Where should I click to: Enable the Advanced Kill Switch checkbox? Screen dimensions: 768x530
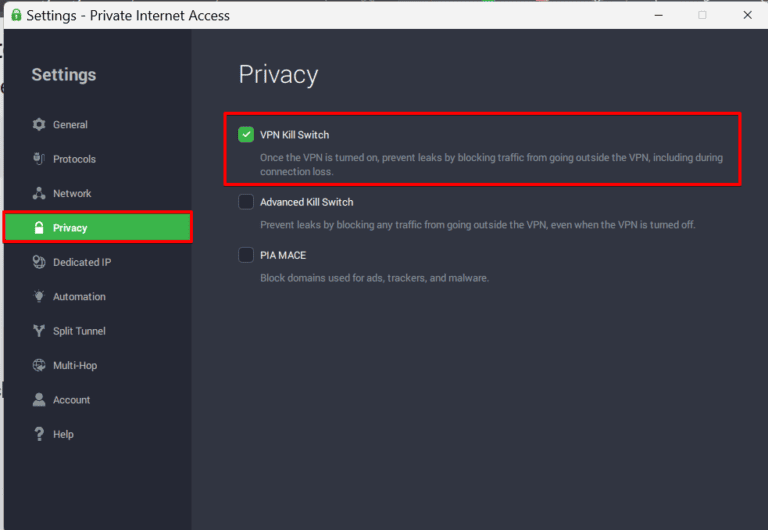[246, 202]
